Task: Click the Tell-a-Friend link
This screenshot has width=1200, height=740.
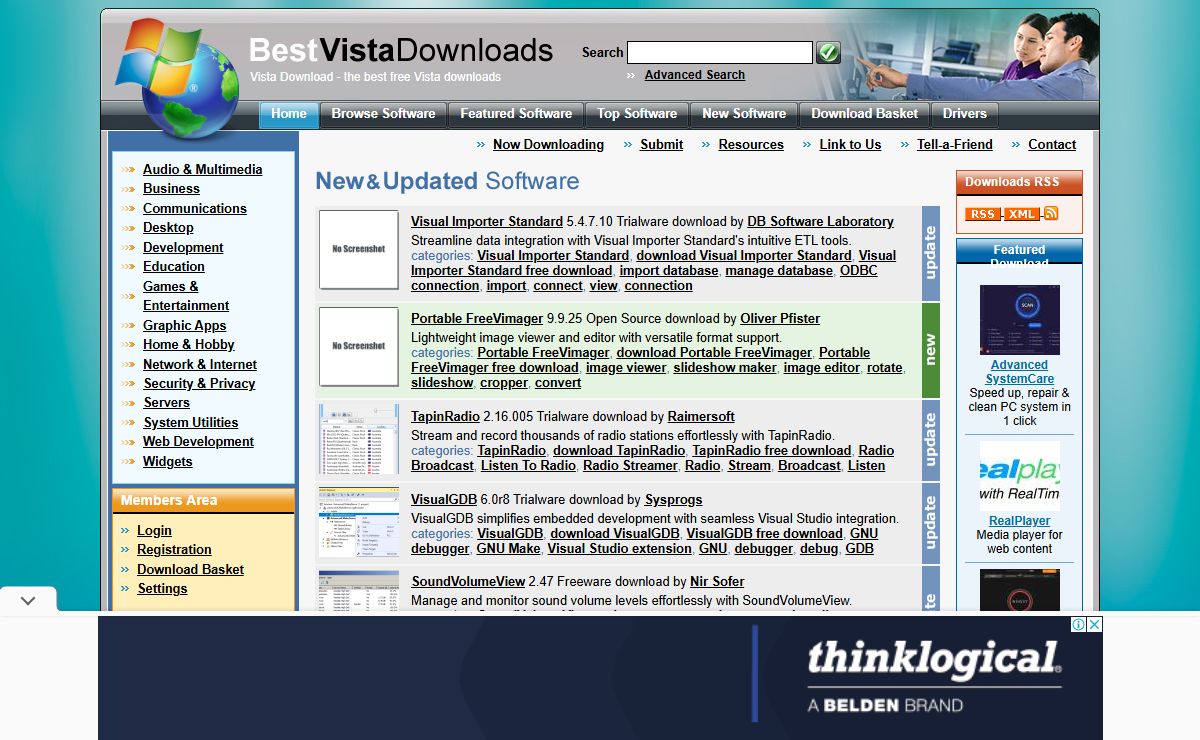Action: 955,145
